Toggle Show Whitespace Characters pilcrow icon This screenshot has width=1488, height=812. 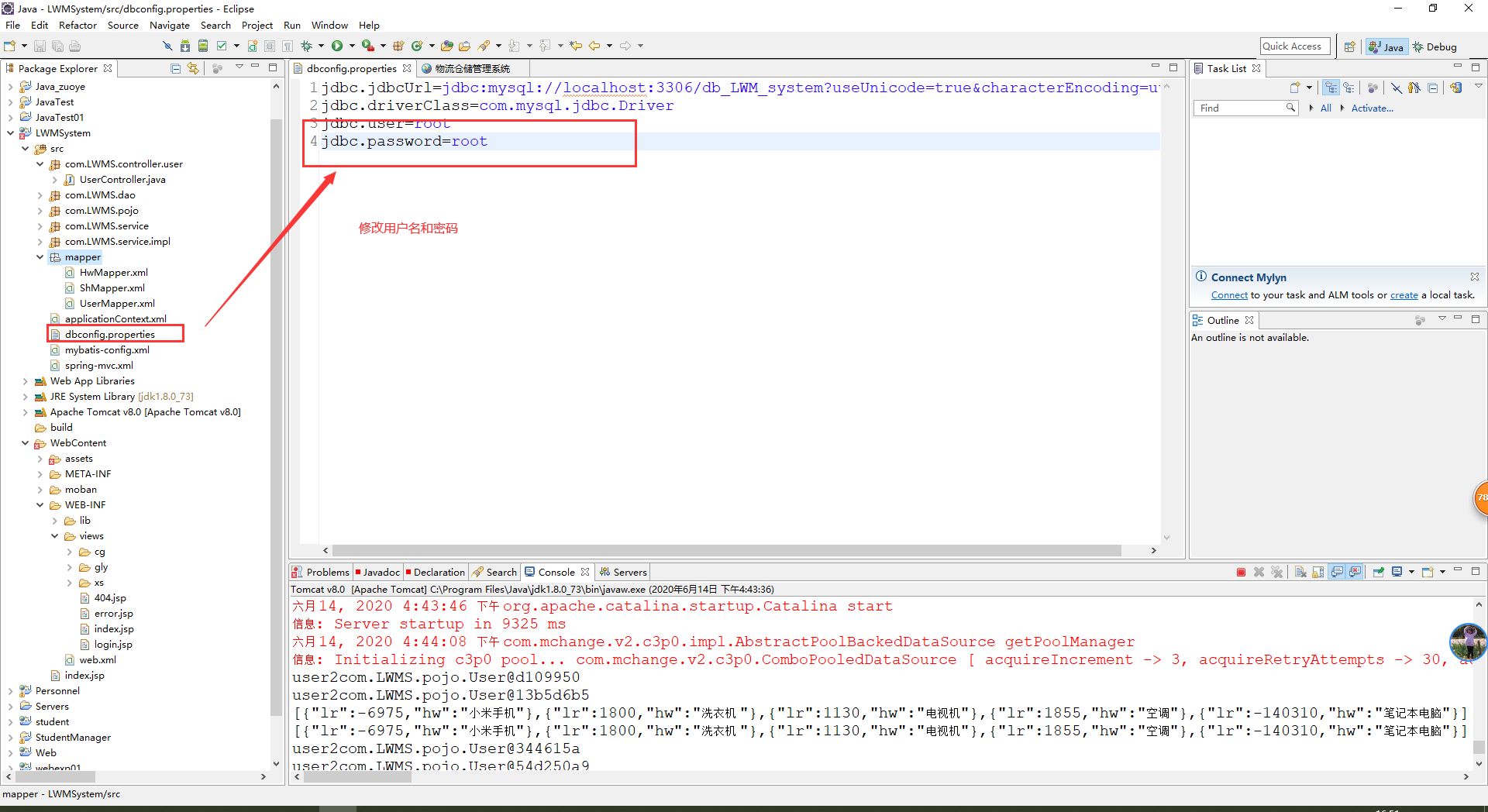[288, 46]
